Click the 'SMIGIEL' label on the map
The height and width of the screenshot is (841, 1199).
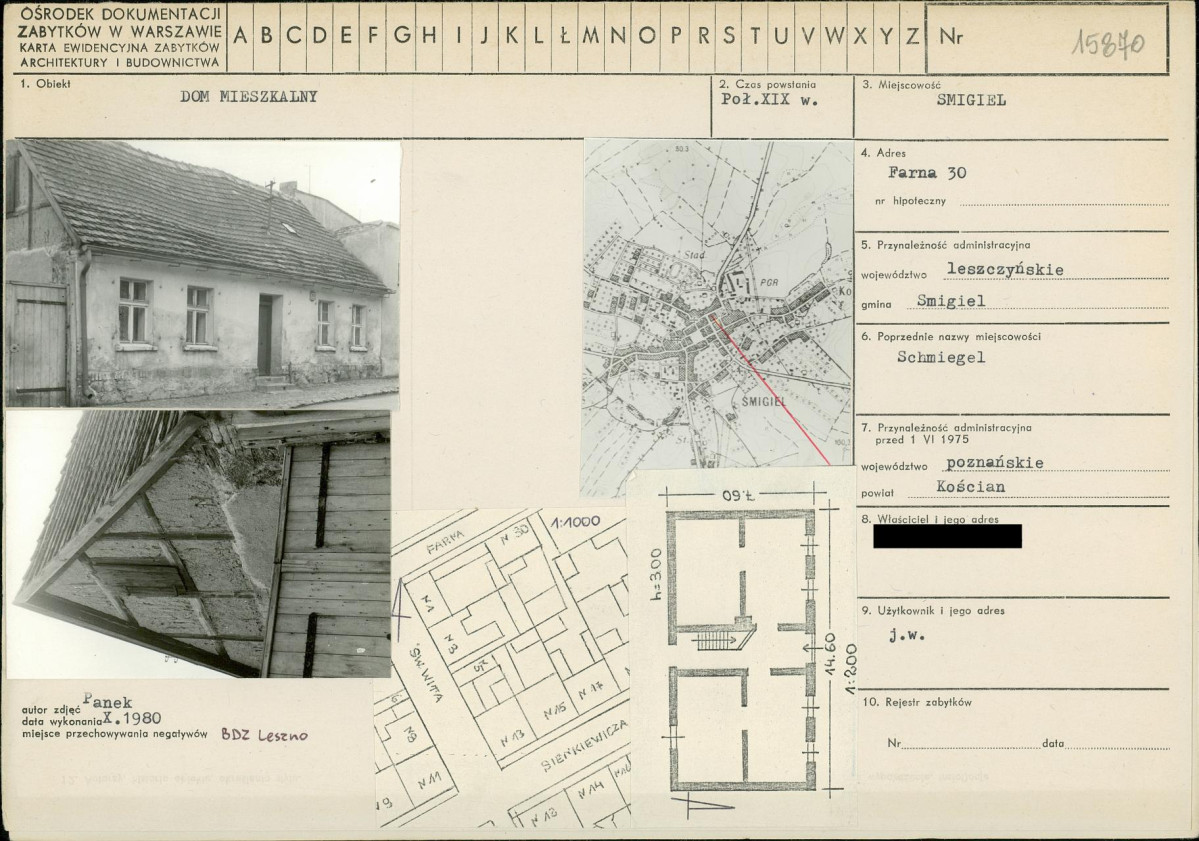click(764, 402)
